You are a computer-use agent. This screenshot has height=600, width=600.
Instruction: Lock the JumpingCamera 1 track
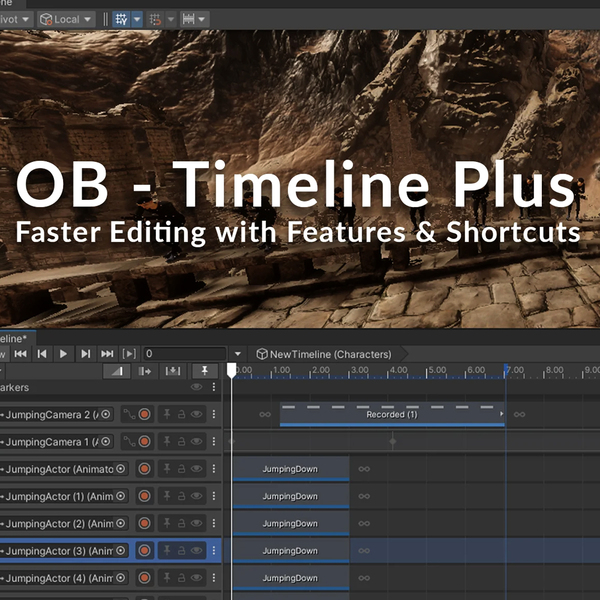[182, 442]
